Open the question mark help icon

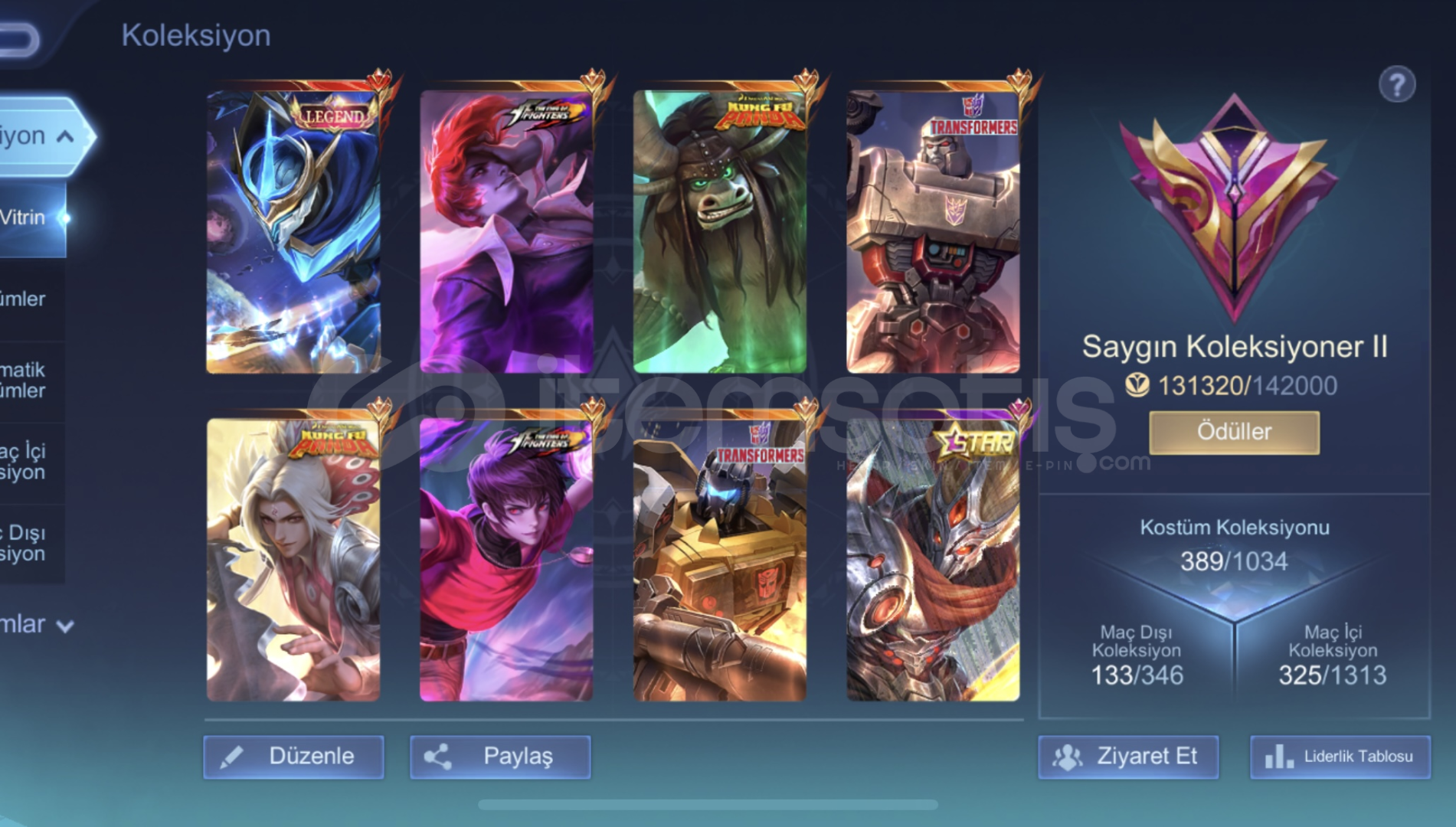[x=1397, y=84]
